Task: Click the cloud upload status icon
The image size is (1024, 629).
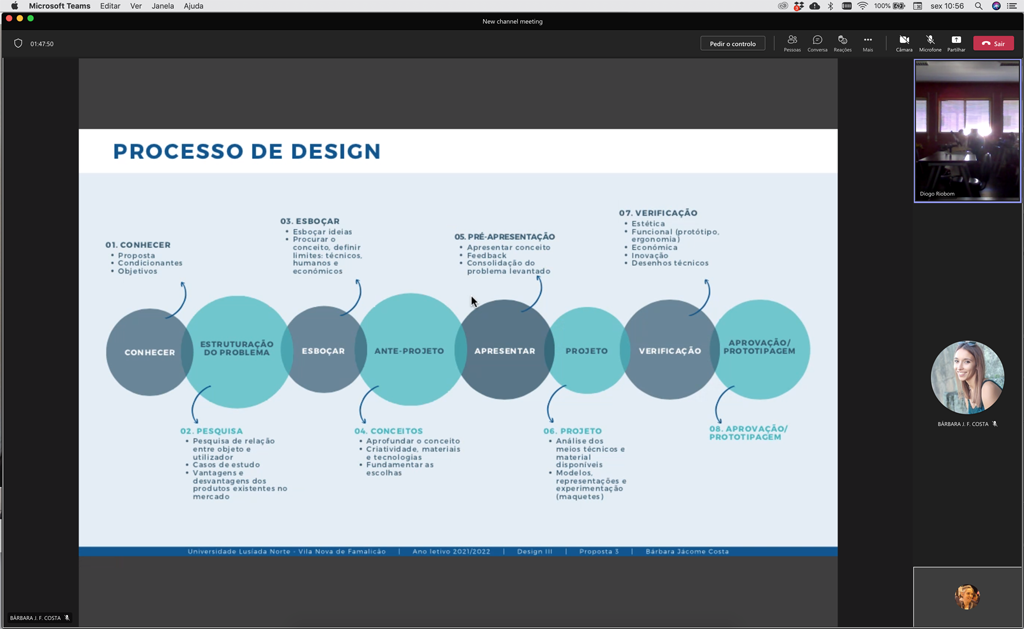Action: [x=814, y=6]
